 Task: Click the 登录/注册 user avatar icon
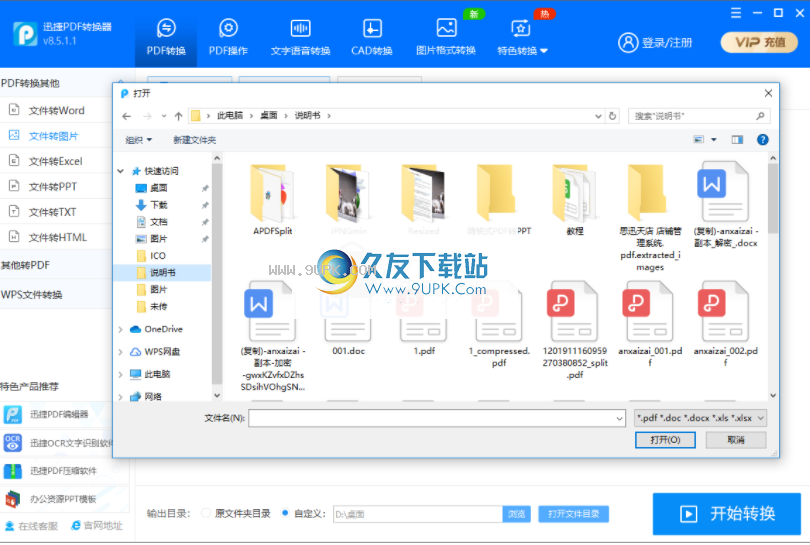[x=628, y=42]
